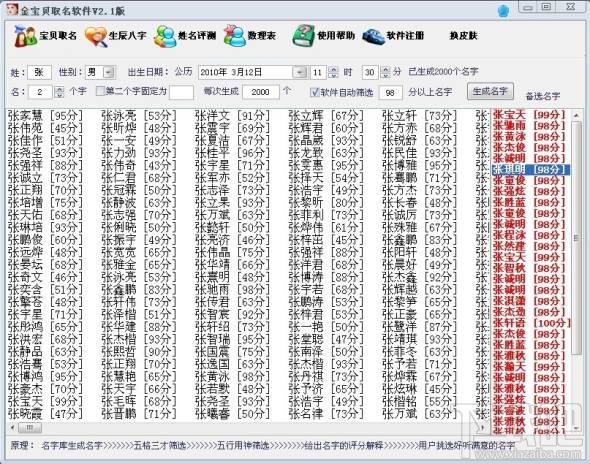Open the 使用帮助 help book icon

(303, 36)
